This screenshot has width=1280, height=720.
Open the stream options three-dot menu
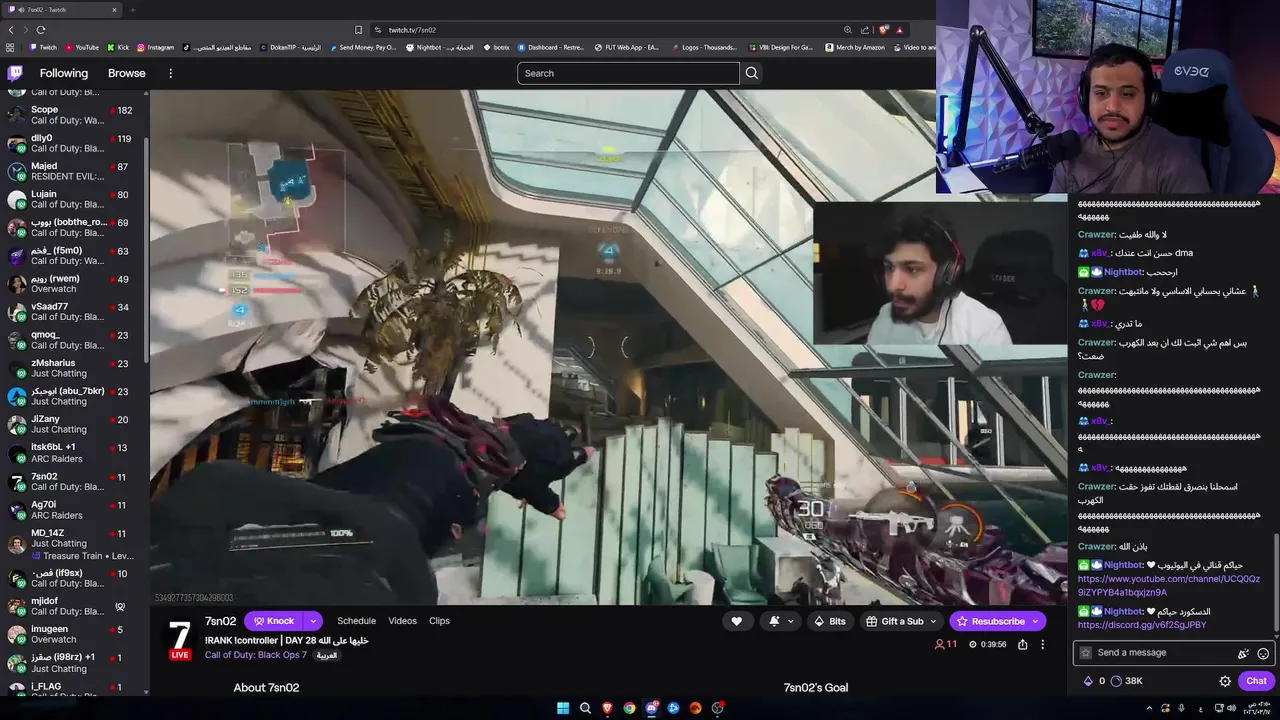click(1042, 645)
